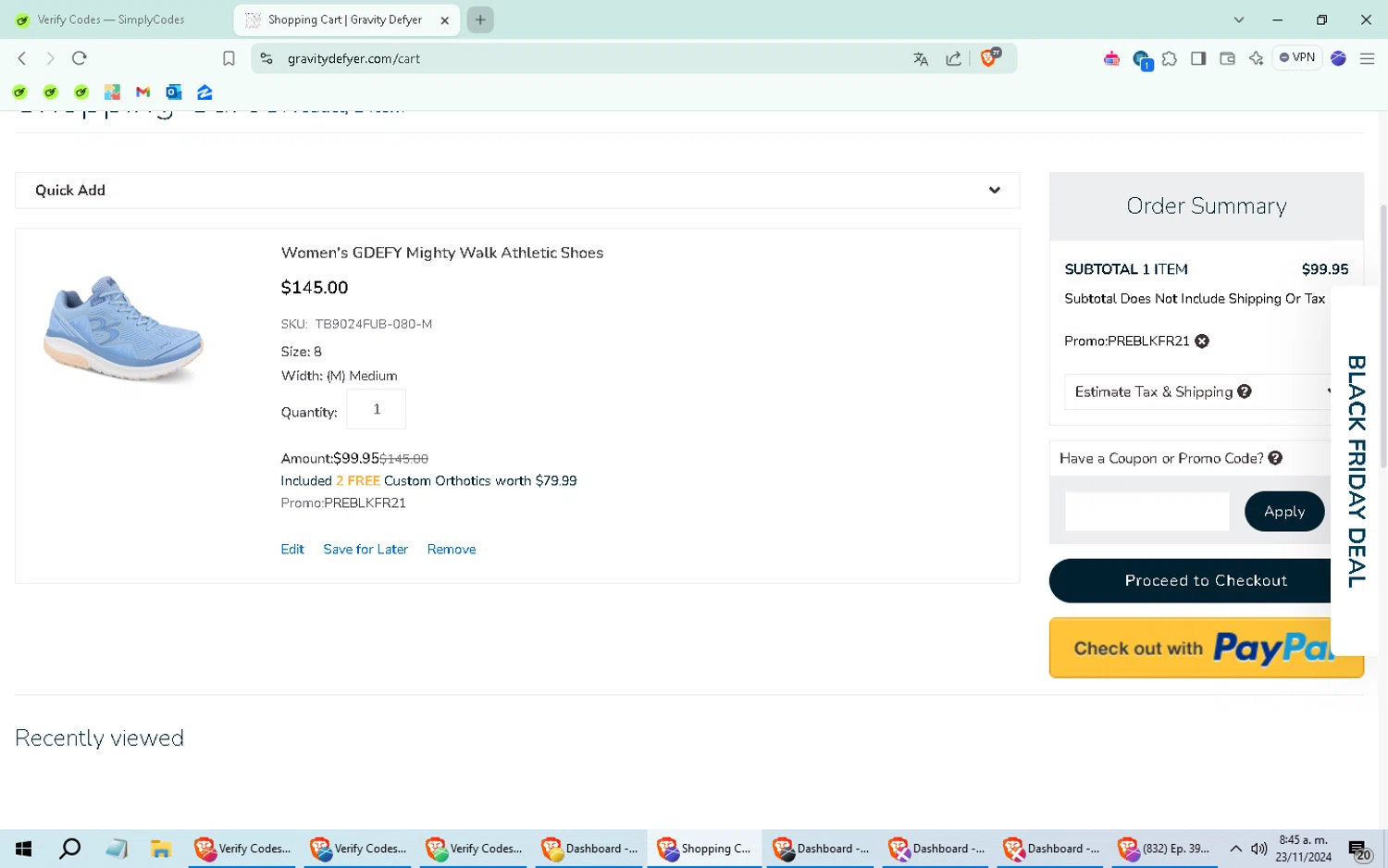Toggle the browser sidebar panel icon

pyautogui.click(x=1198, y=58)
